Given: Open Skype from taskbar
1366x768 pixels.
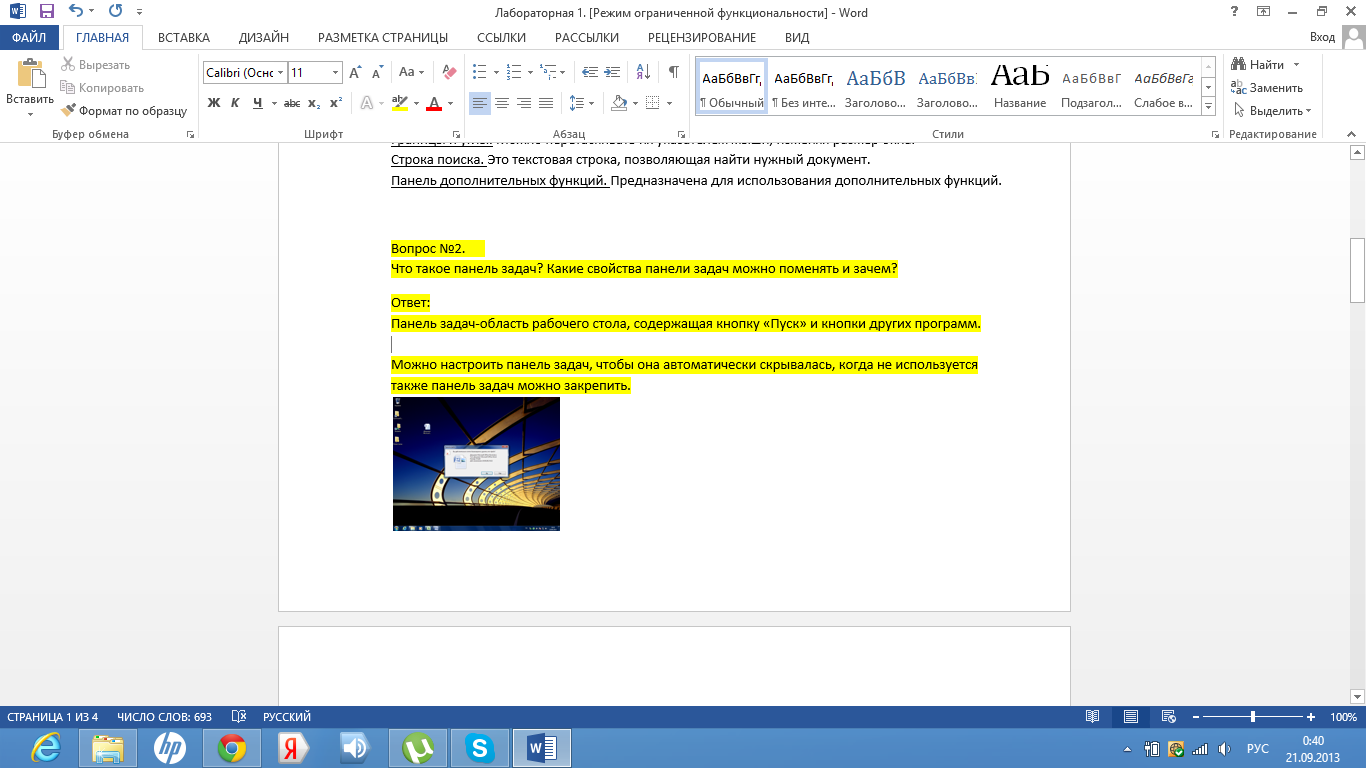Looking at the screenshot, I should tap(480, 748).
